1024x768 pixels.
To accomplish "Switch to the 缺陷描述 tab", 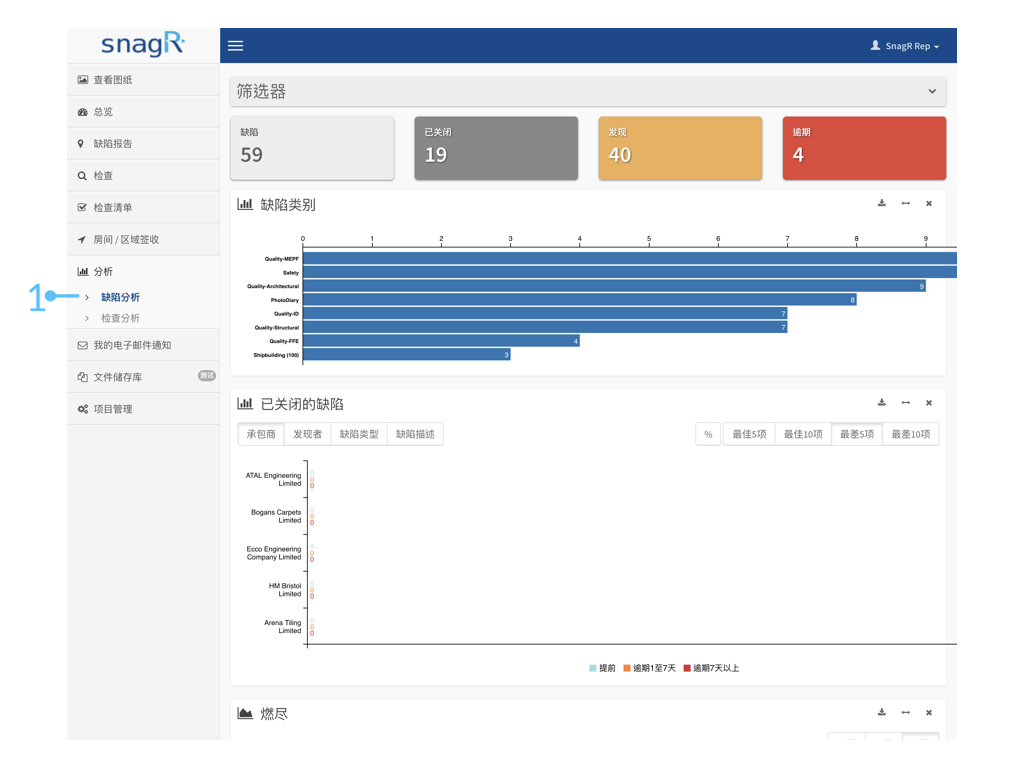I will tap(415, 434).
